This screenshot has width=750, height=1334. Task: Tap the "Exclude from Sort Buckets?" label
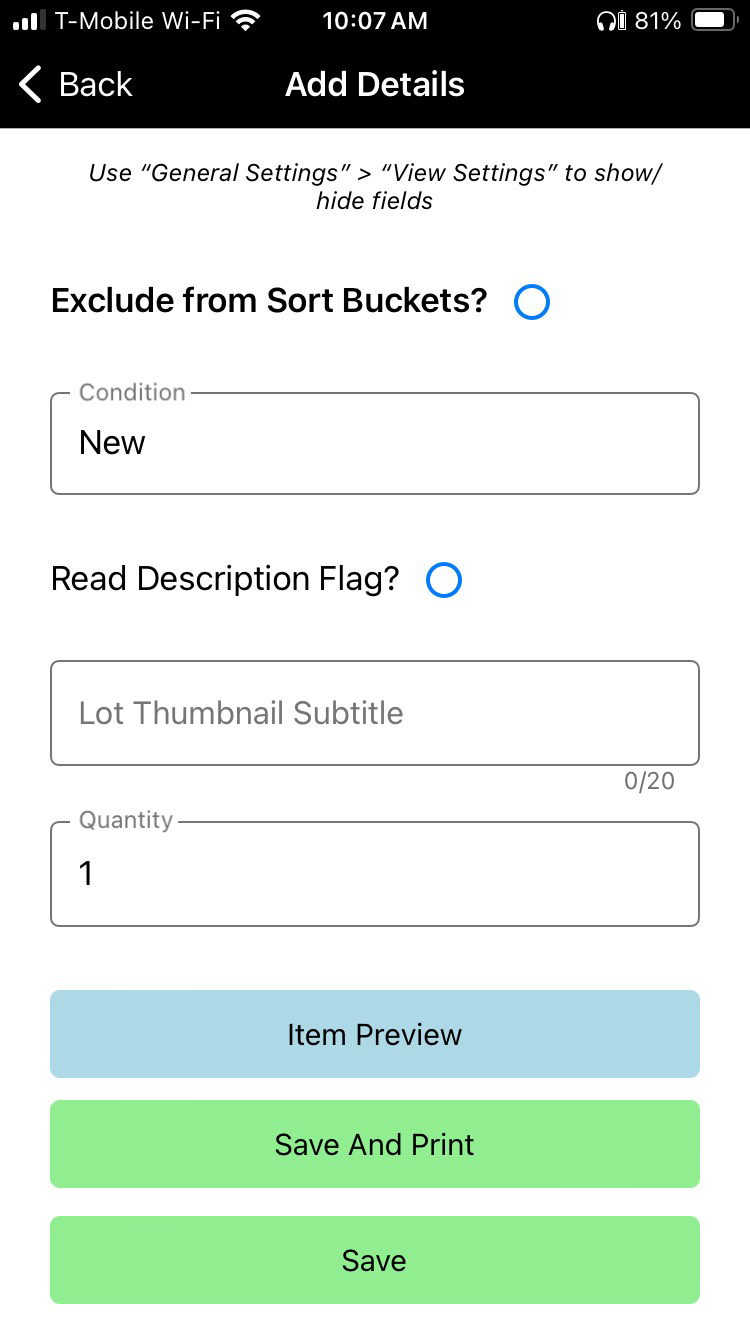point(269,301)
